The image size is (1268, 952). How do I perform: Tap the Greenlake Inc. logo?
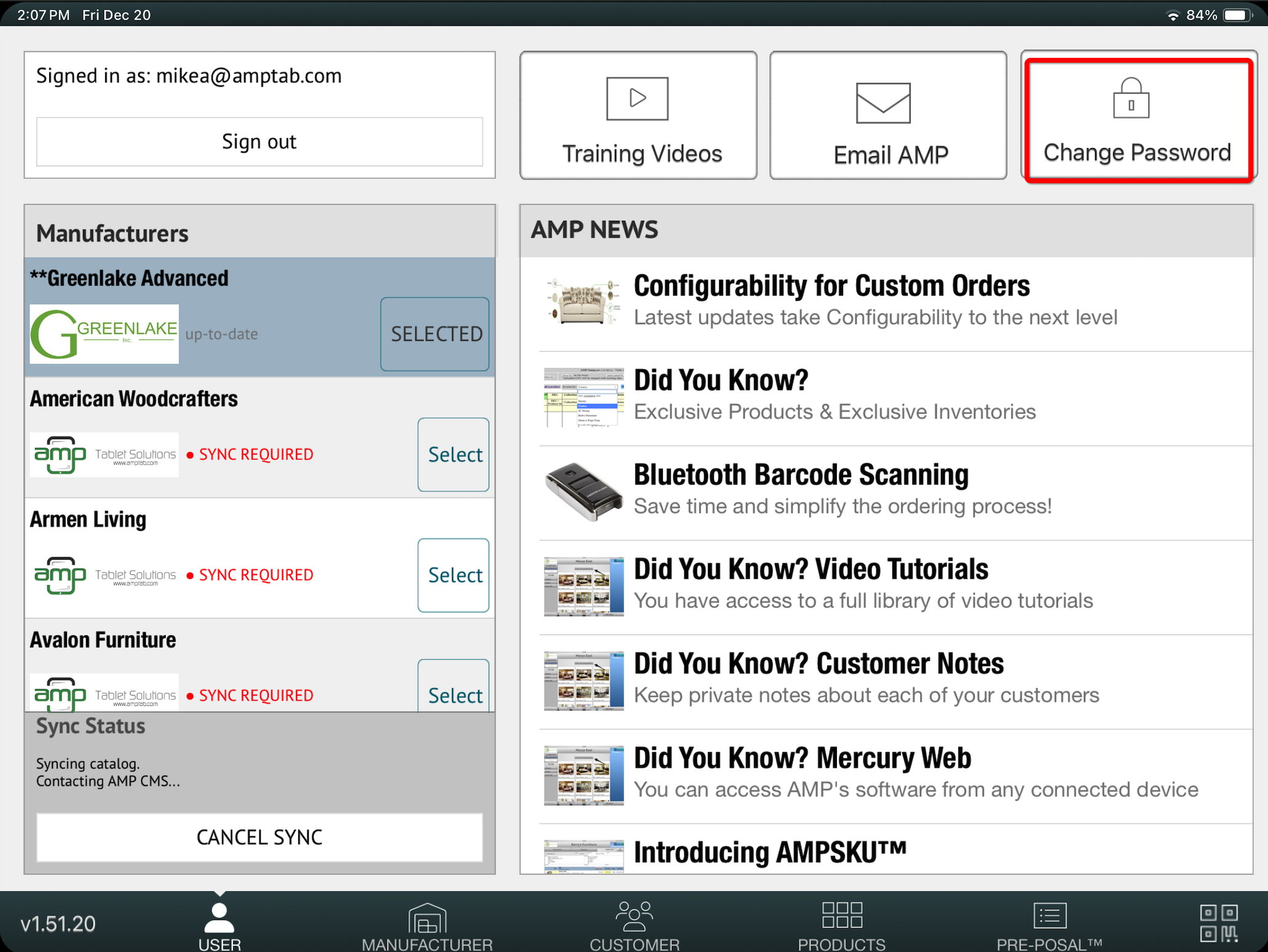click(x=105, y=334)
